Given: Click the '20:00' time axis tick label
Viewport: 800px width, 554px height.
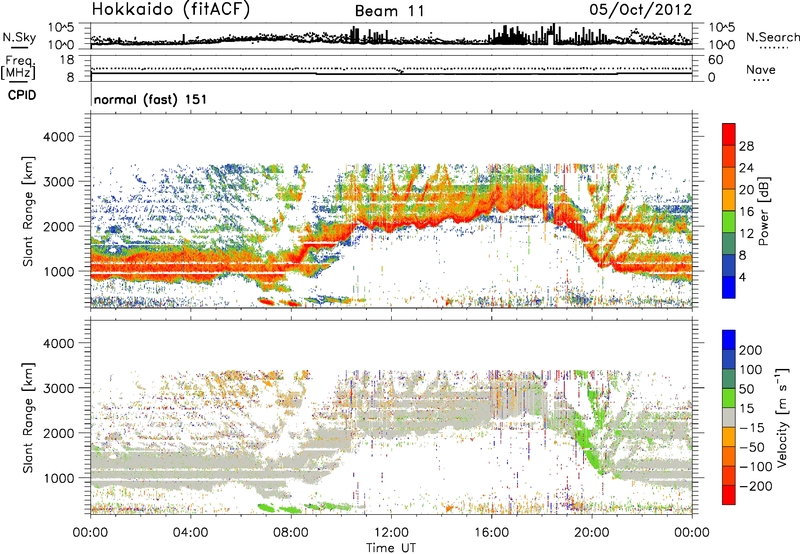Looking at the screenshot, I should click(x=592, y=533).
